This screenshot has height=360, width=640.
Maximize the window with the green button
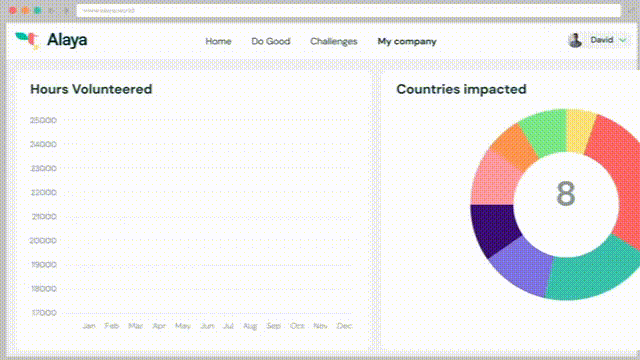pos(38,10)
